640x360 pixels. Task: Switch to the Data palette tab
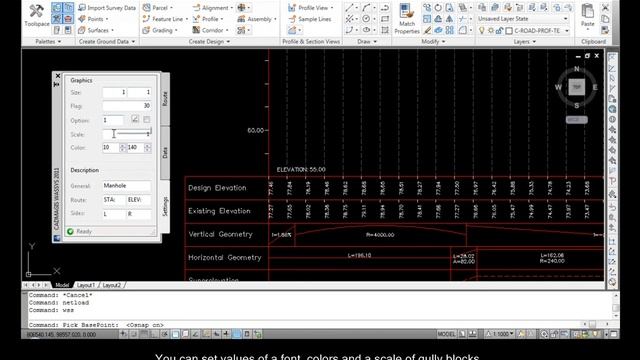165,153
